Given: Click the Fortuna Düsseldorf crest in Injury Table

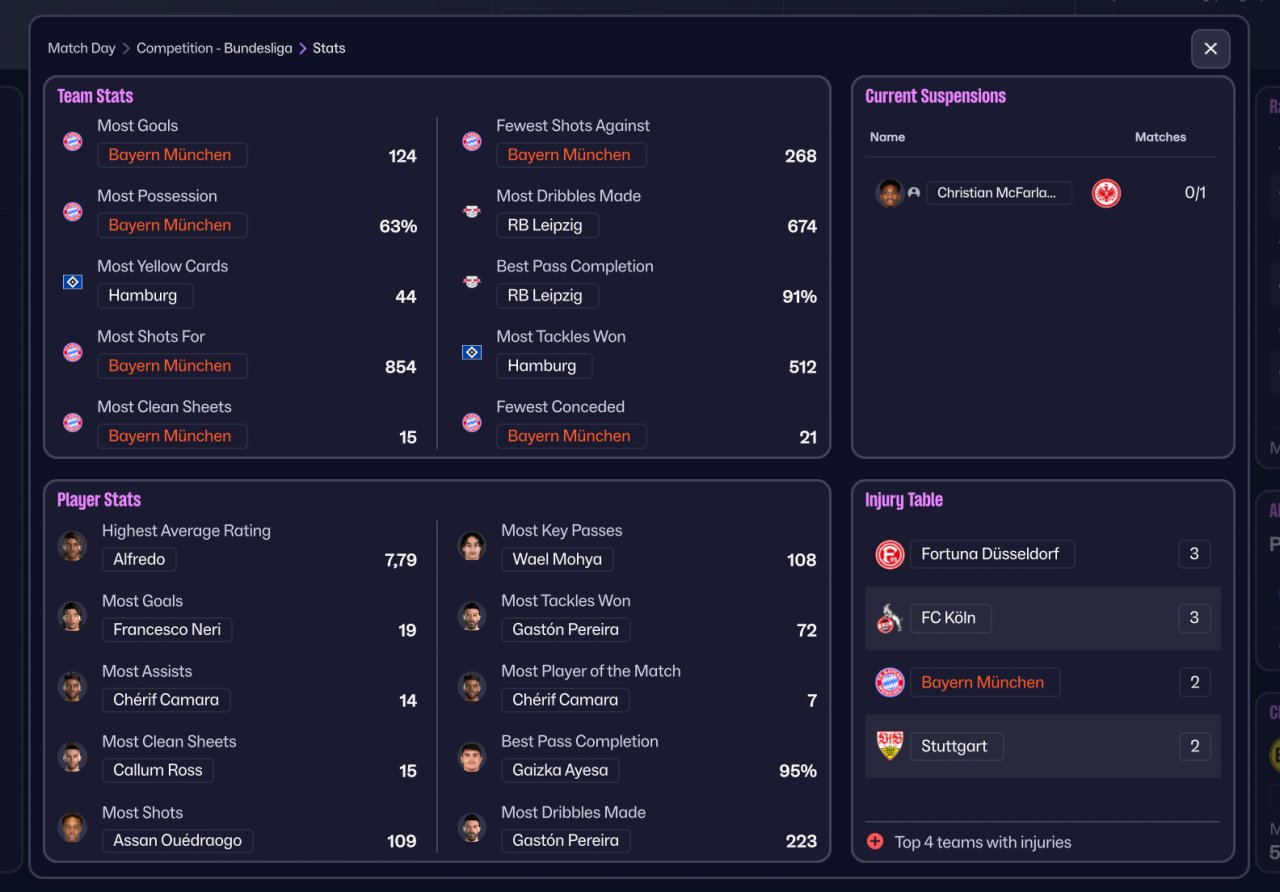Looking at the screenshot, I should click(890, 554).
